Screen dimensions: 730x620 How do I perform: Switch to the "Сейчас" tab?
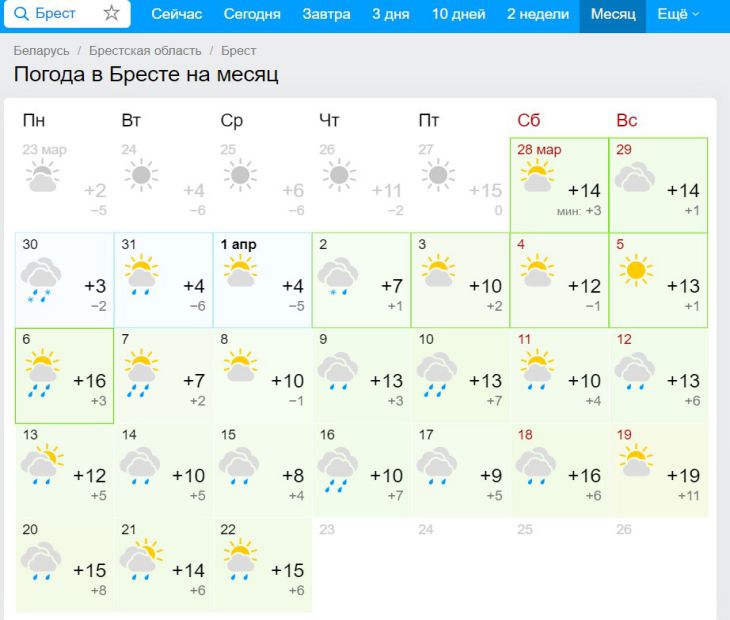177,14
